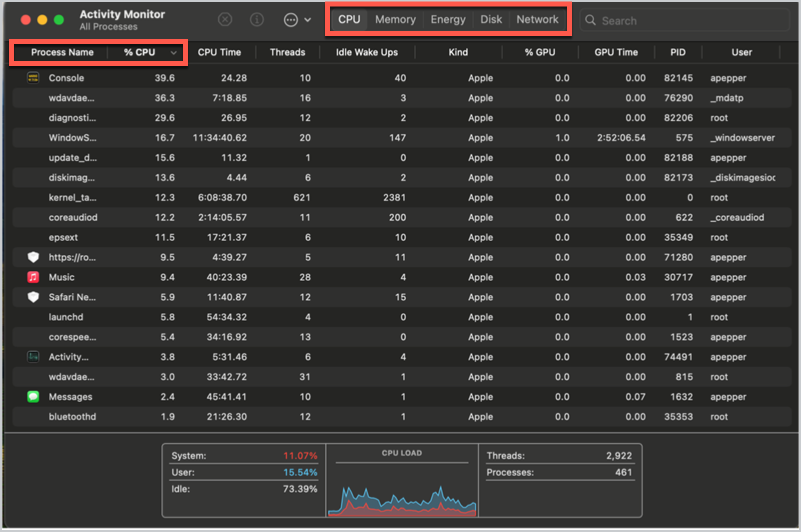Select the Network tab

coord(537,20)
